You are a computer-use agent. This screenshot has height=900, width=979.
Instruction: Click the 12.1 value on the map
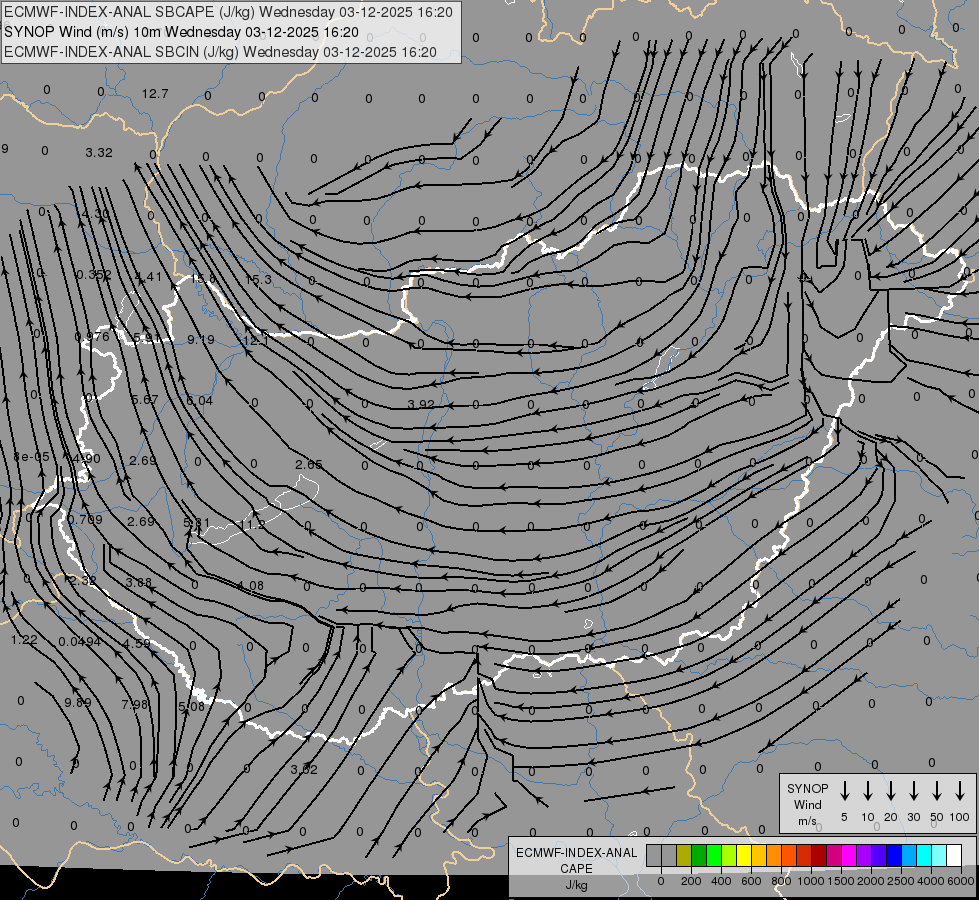(x=255, y=341)
